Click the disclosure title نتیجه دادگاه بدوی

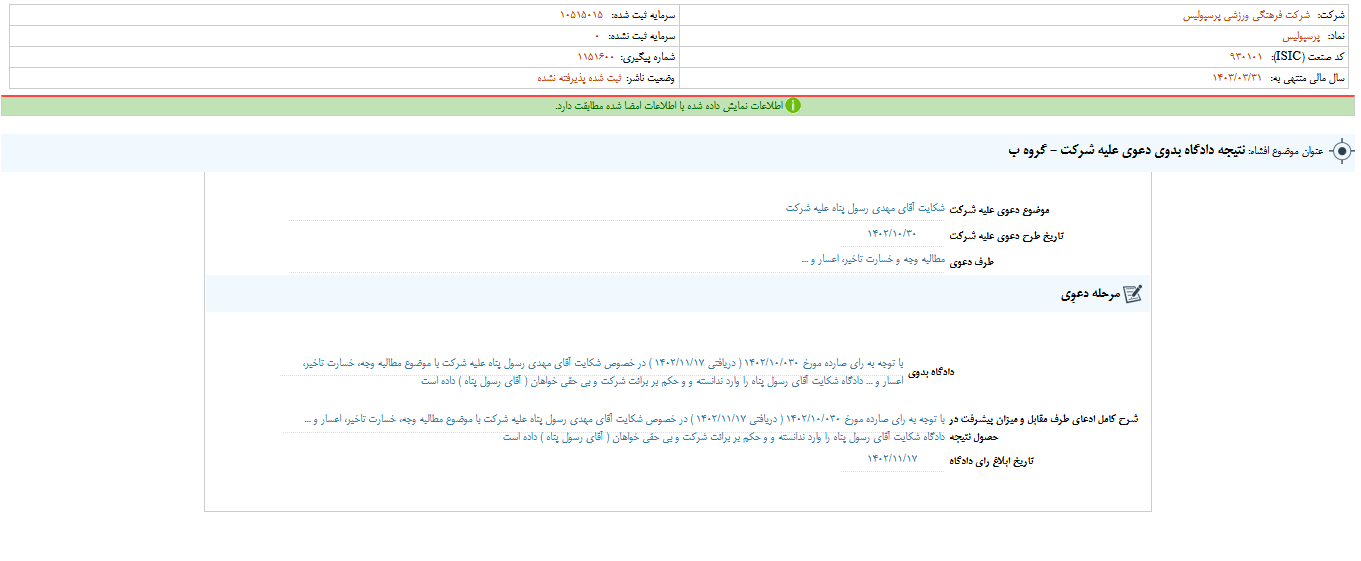1139,151
